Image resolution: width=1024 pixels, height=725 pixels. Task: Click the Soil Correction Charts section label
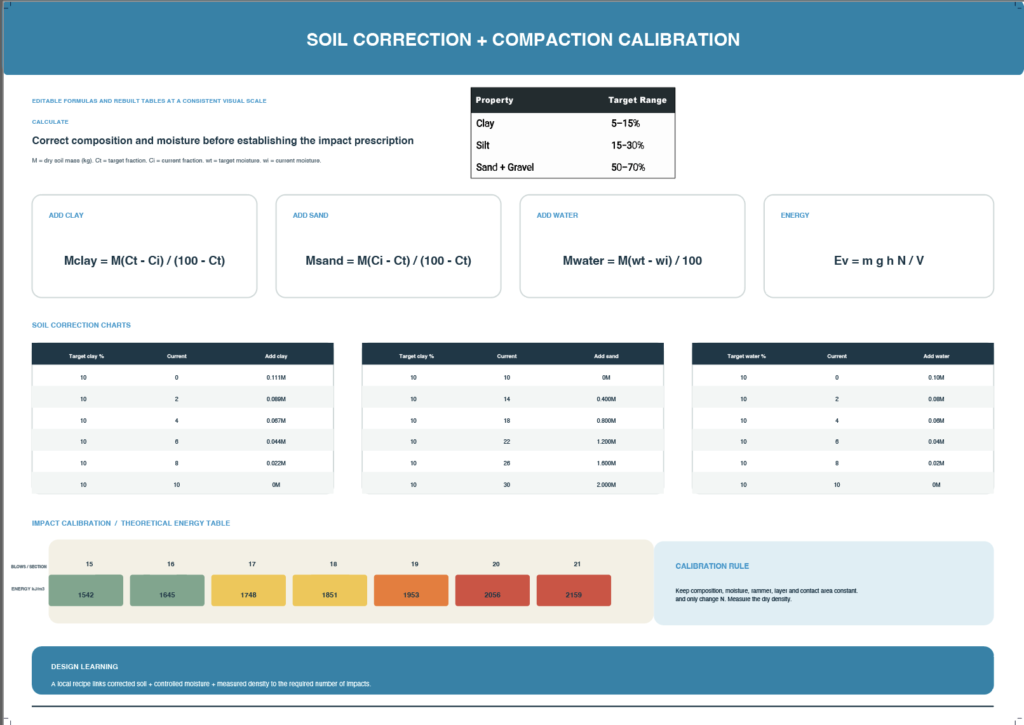[x=81, y=325]
